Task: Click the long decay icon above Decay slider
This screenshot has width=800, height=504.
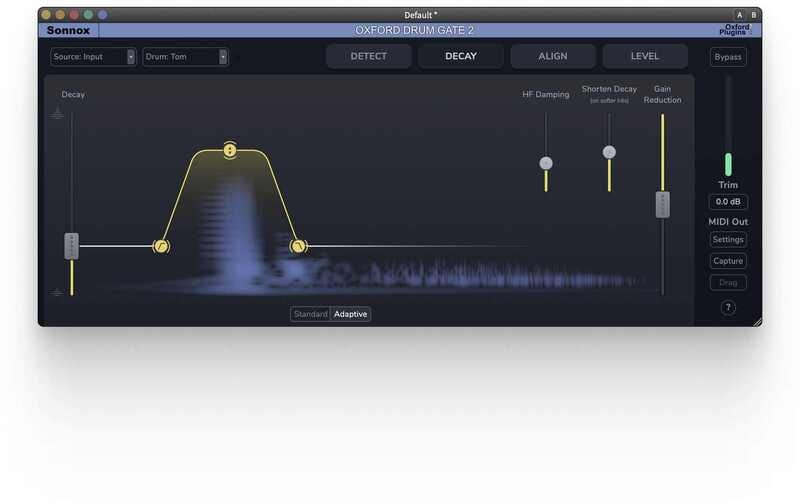Action: 58,115
